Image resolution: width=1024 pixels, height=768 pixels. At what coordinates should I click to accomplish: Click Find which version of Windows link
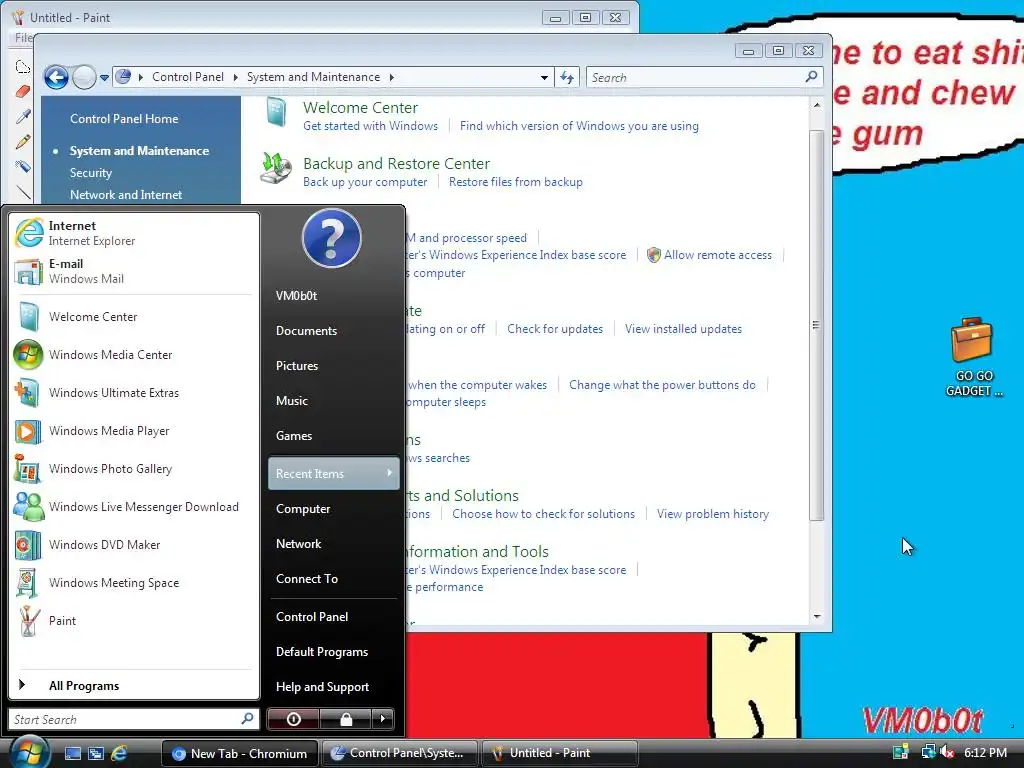coord(579,125)
